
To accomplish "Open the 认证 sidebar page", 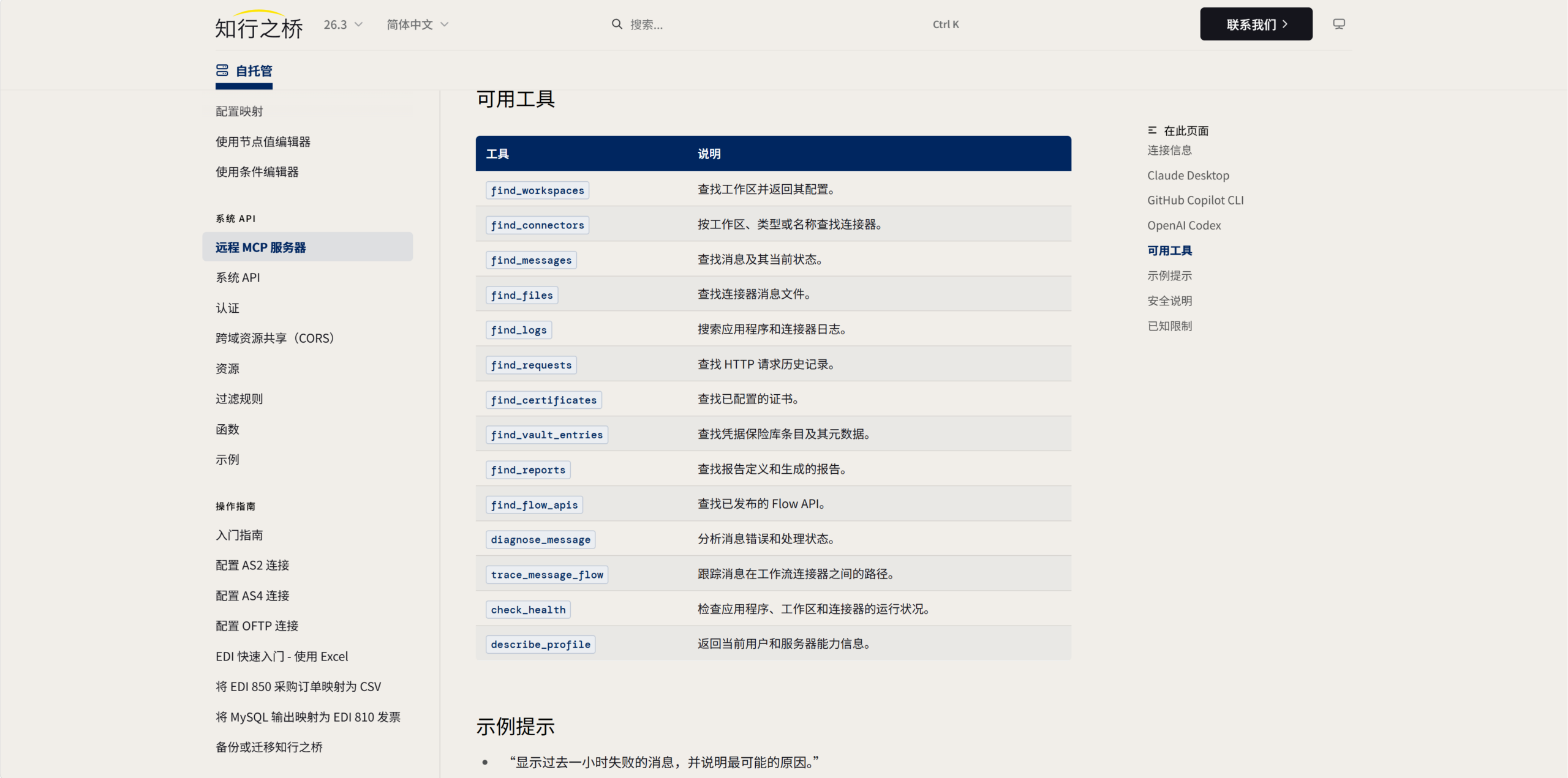I will pyautogui.click(x=227, y=308).
